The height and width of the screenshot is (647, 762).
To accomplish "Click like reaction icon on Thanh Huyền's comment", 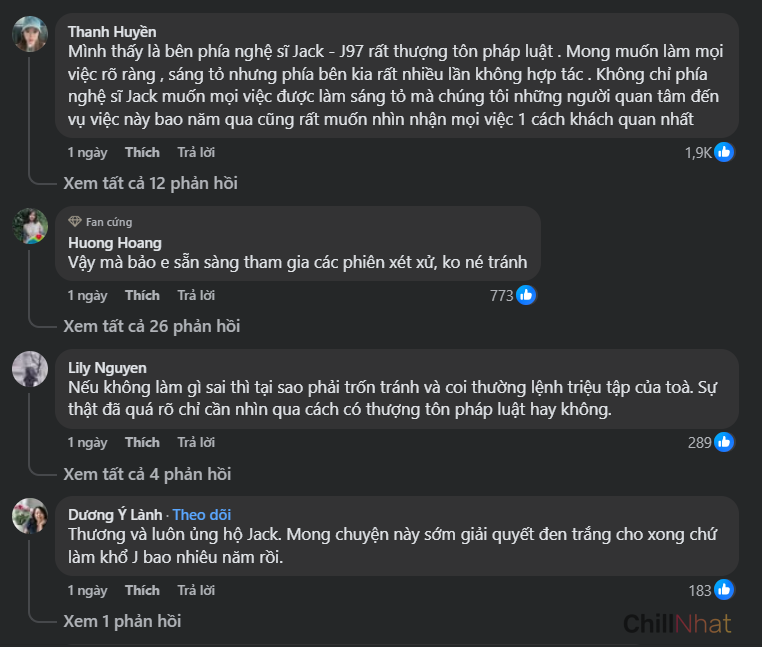I will coord(725,152).
